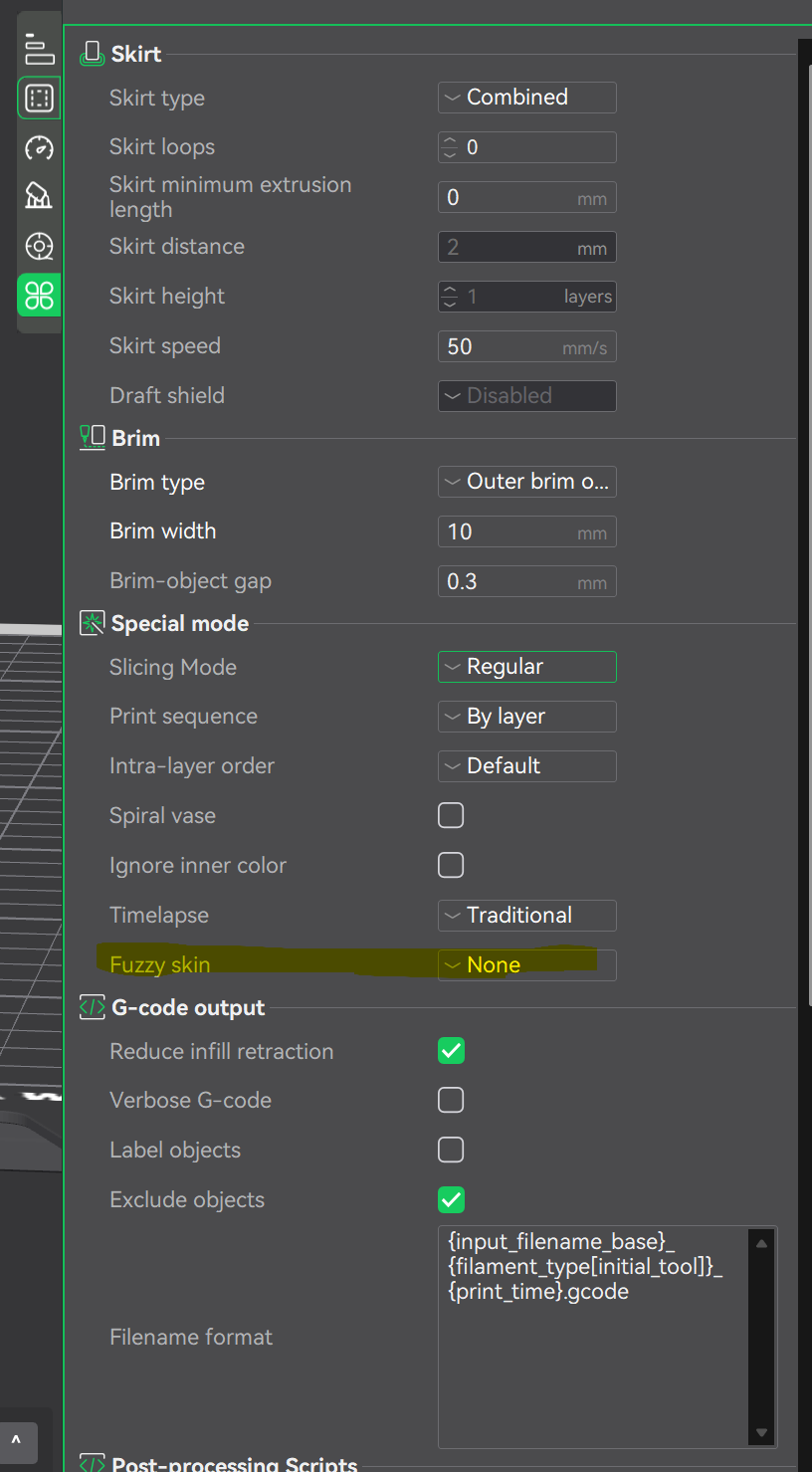Switch to the Strength settings icon
This screenshot has height=1472, width=812.
(x=39, y=98)
